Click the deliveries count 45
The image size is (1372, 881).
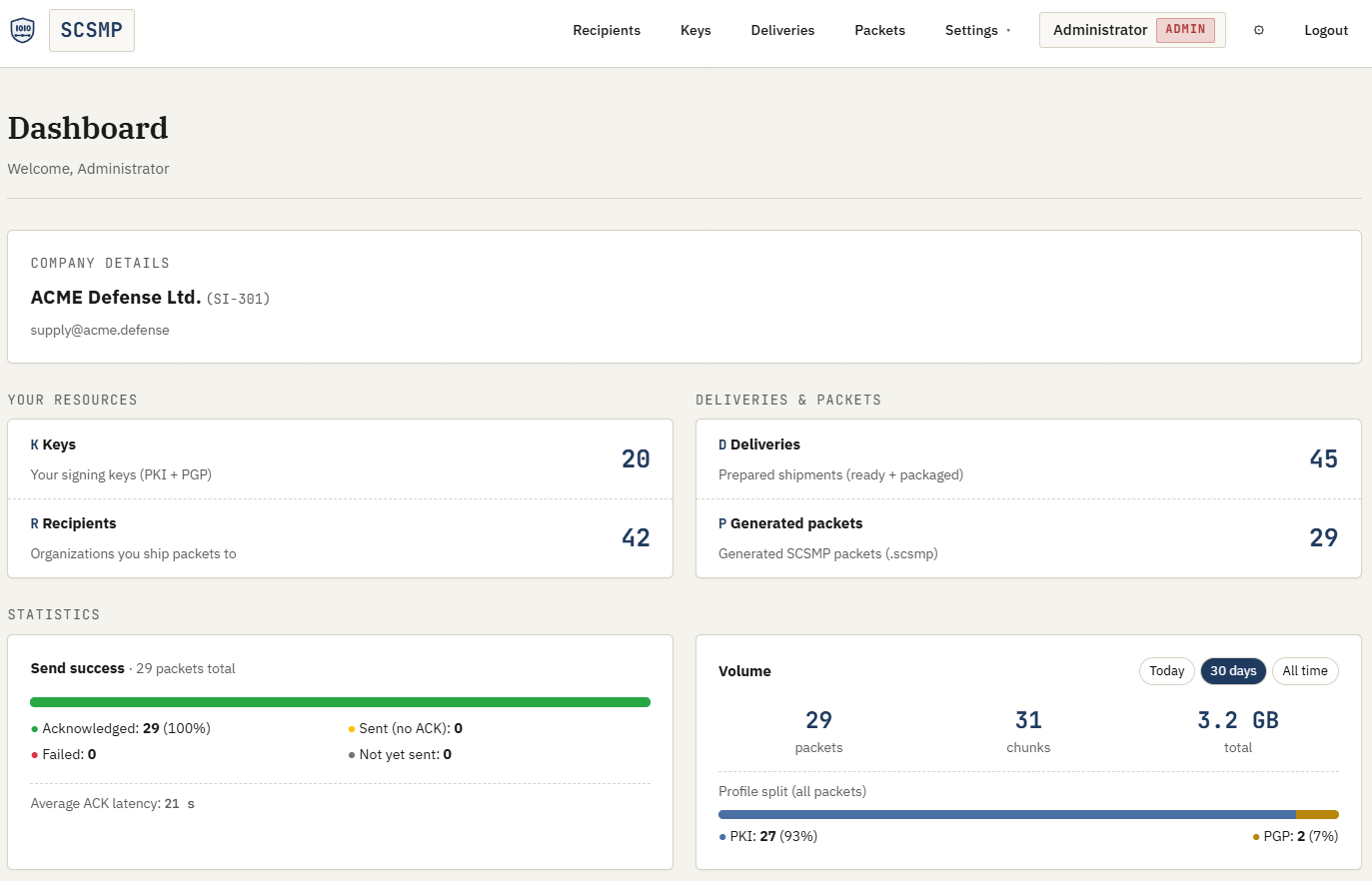pos(1324,459)
